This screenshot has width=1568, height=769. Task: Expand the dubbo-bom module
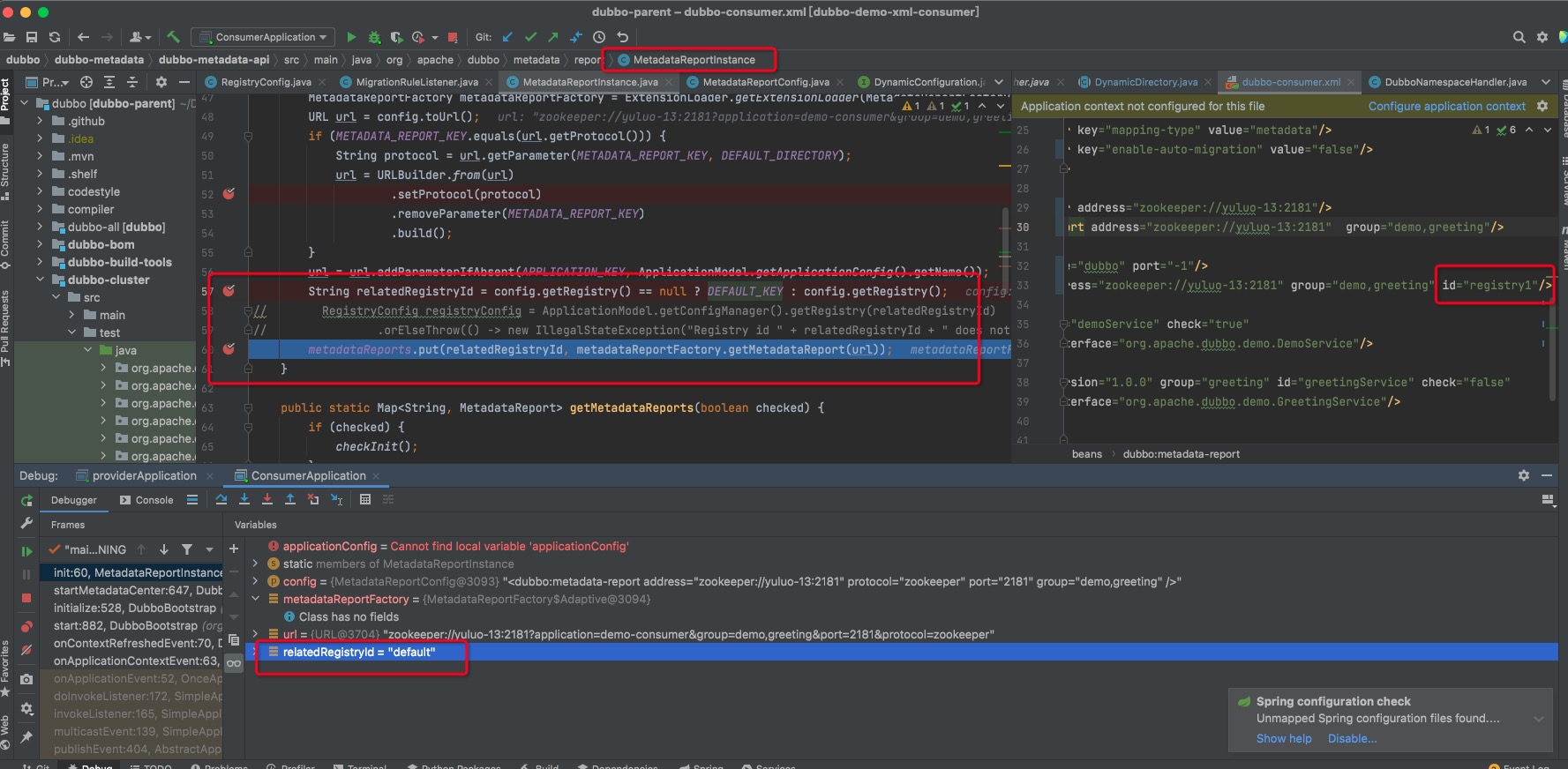[40, 244]
